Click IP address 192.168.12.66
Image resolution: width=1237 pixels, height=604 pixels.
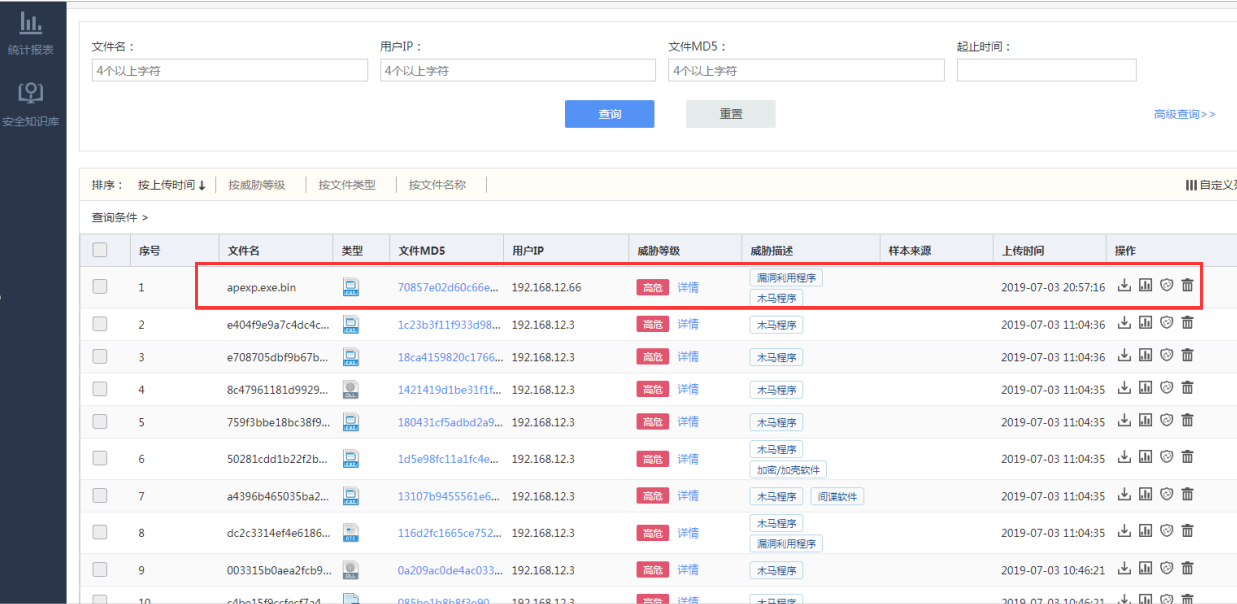(546, 287)
